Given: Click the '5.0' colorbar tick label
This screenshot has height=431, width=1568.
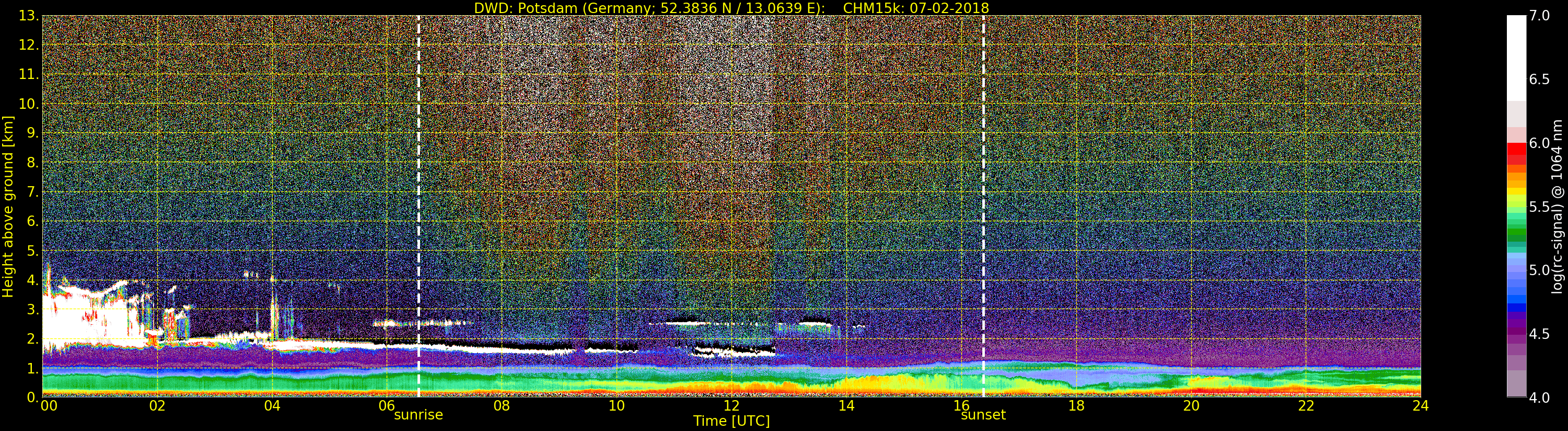Looking at the screenshot, I should tap(1539, 270).
